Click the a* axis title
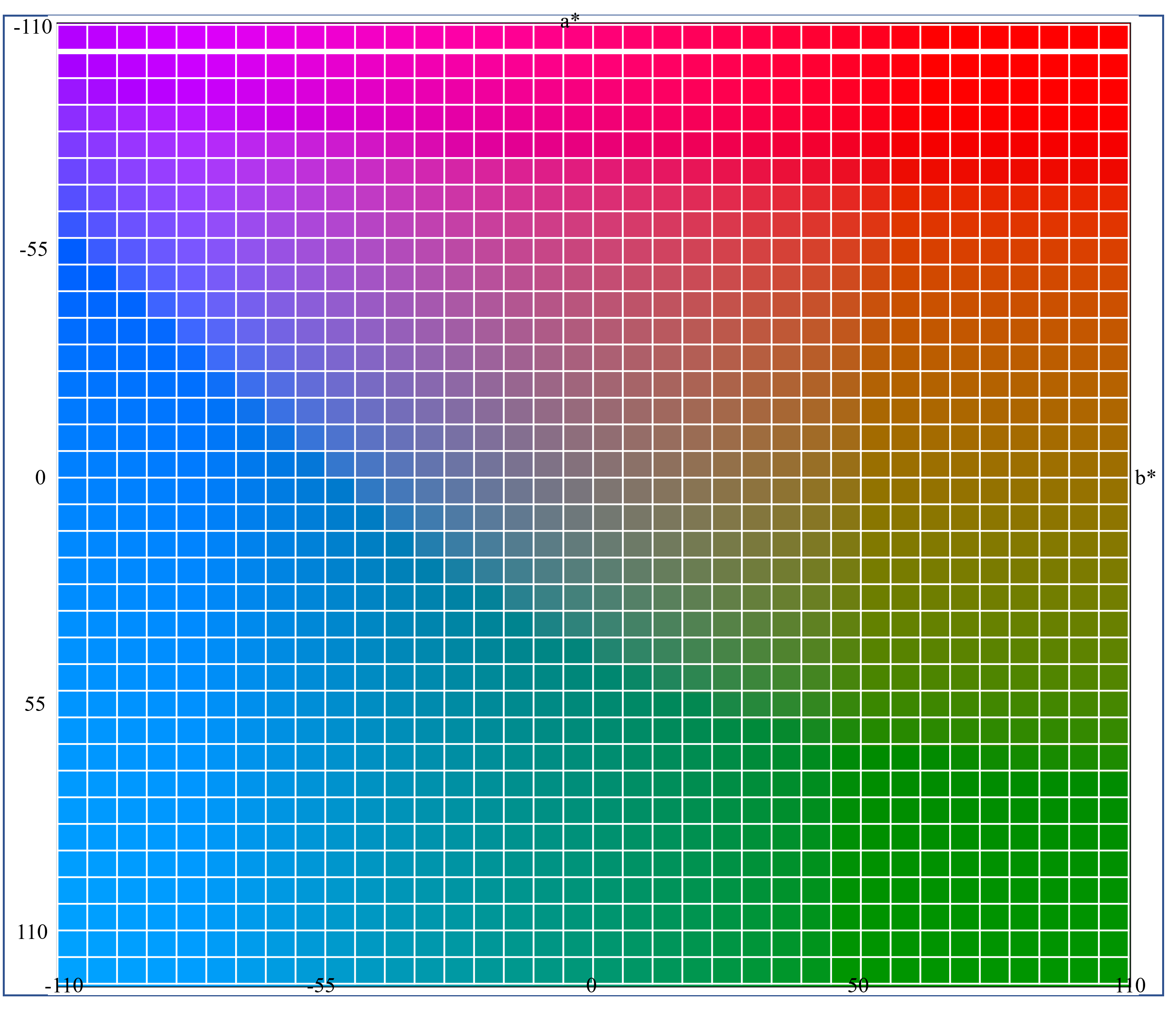Viewport: 1176px width, 1011px height. [x=570, y=21]
